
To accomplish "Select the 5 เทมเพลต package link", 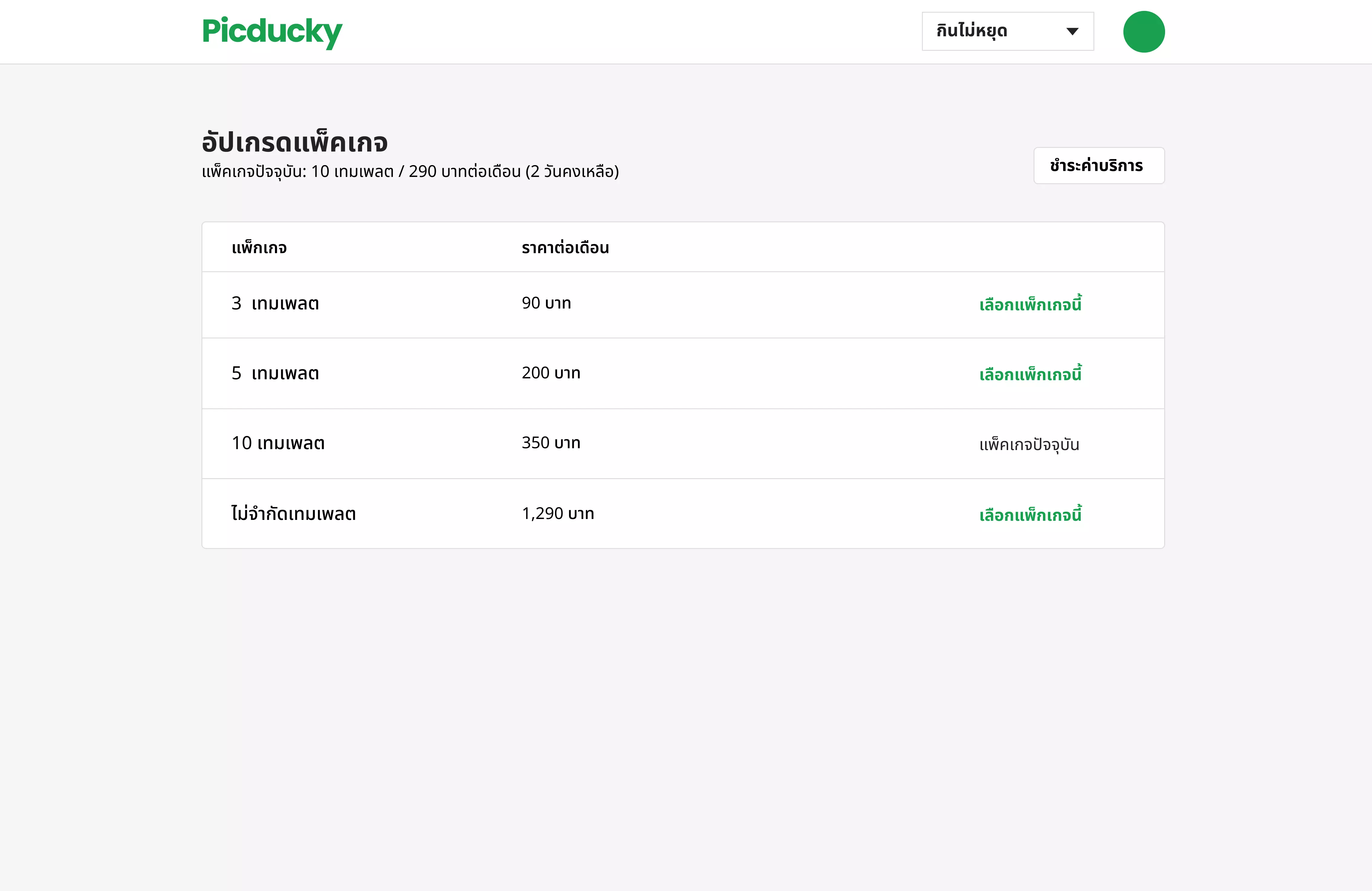I will point(1030,375).
